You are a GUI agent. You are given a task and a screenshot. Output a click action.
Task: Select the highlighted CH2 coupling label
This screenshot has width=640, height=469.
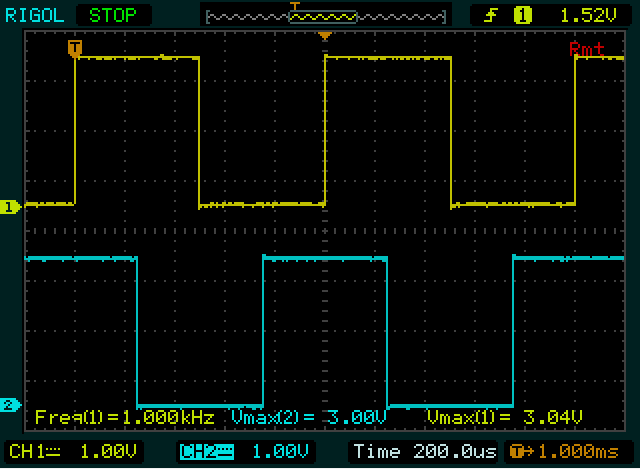207,452
